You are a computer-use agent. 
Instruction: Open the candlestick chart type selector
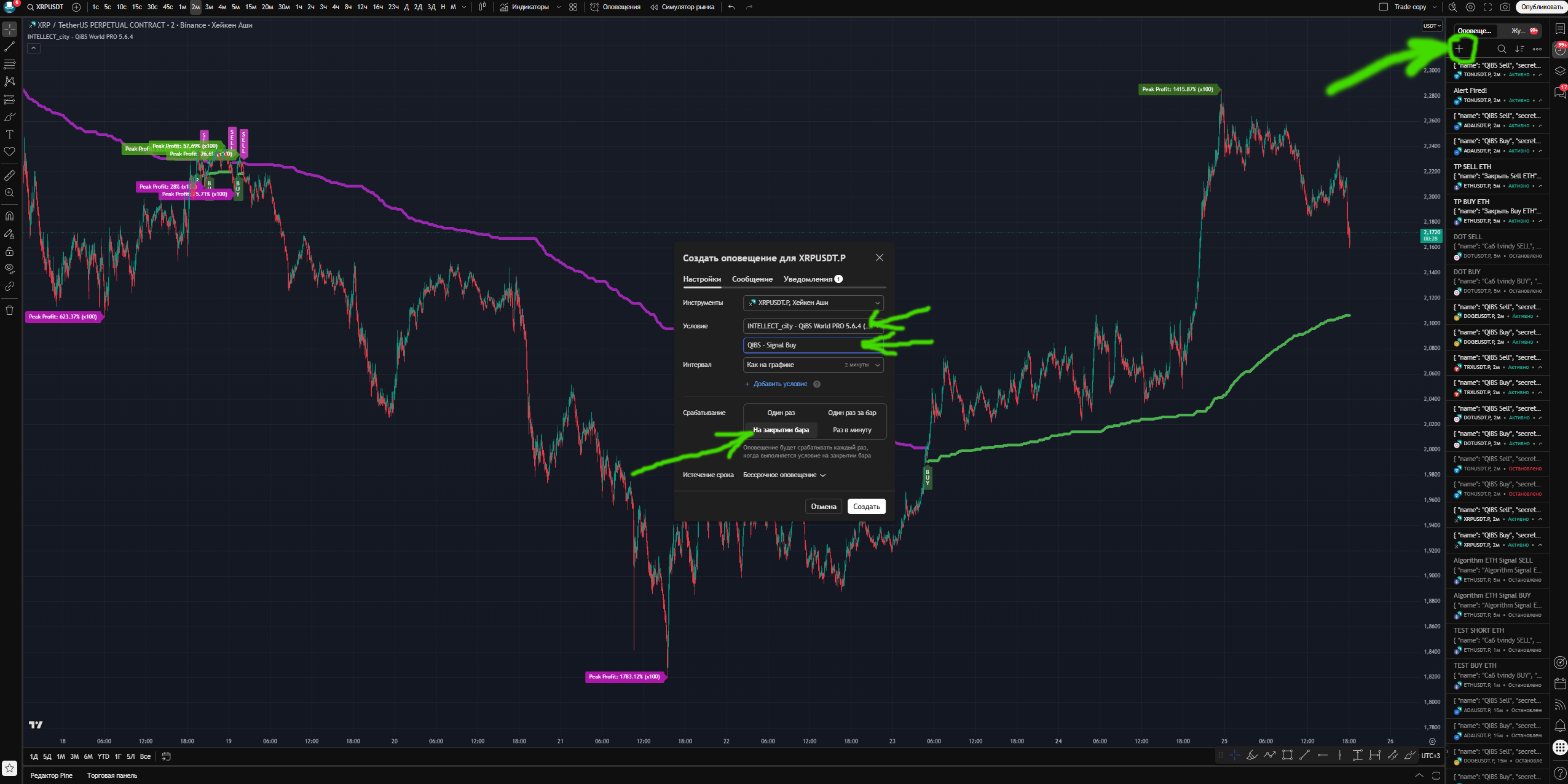tap(483, 7)
